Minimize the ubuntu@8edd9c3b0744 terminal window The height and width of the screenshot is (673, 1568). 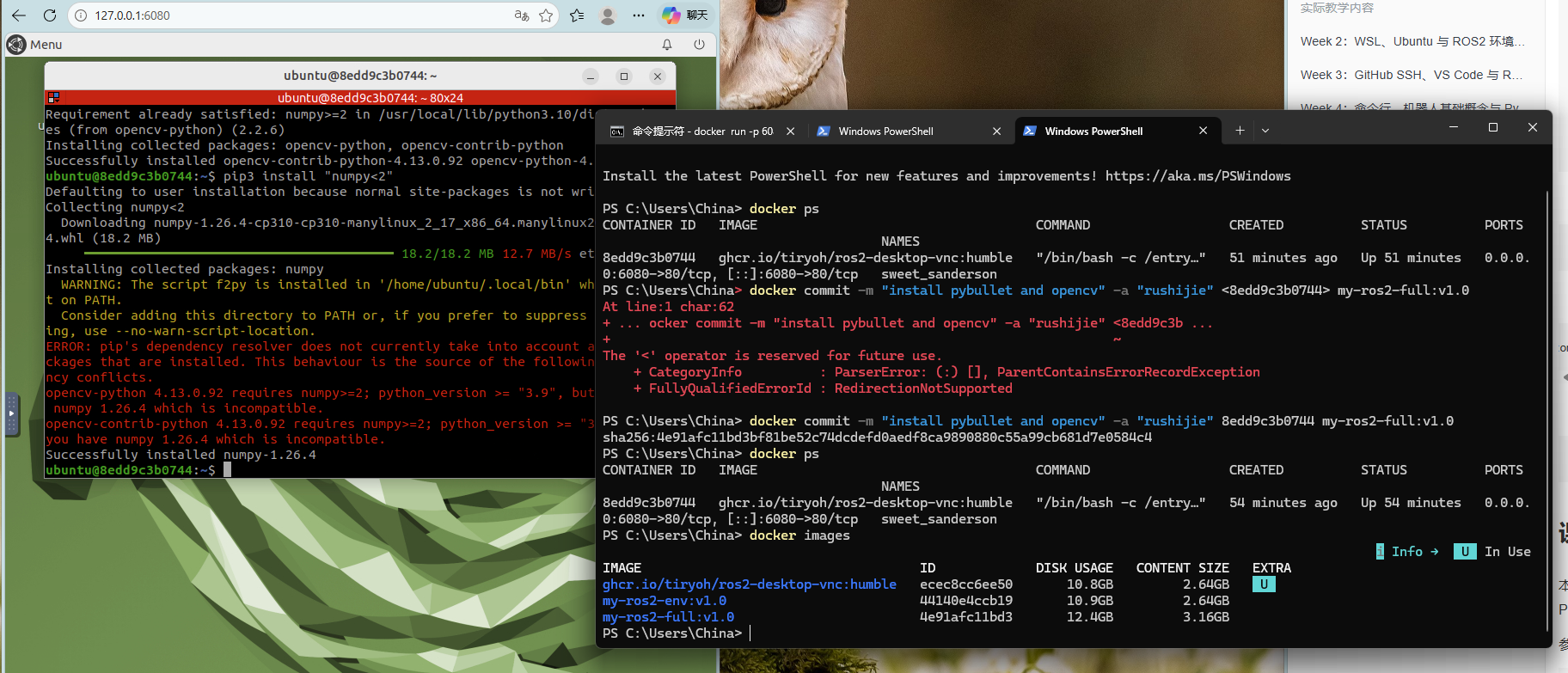591,76
